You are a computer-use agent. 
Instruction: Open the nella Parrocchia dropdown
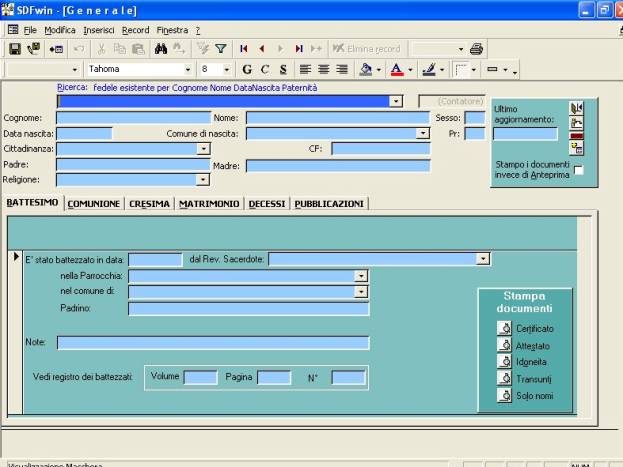361,276
